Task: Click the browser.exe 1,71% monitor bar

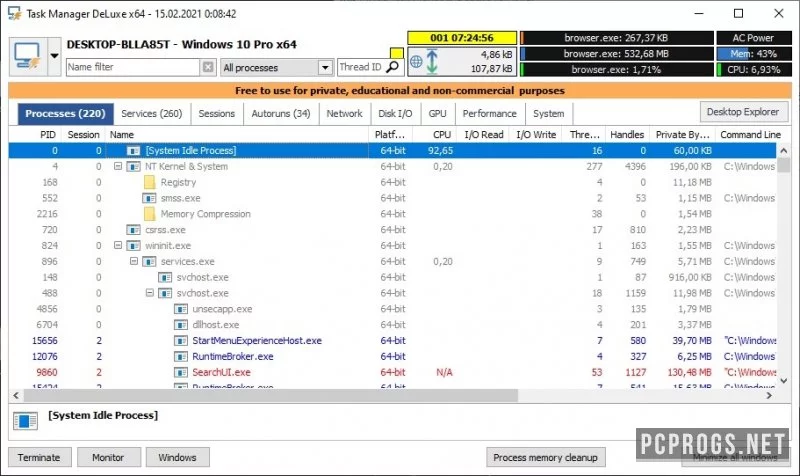Action: (x=616, y=69)
